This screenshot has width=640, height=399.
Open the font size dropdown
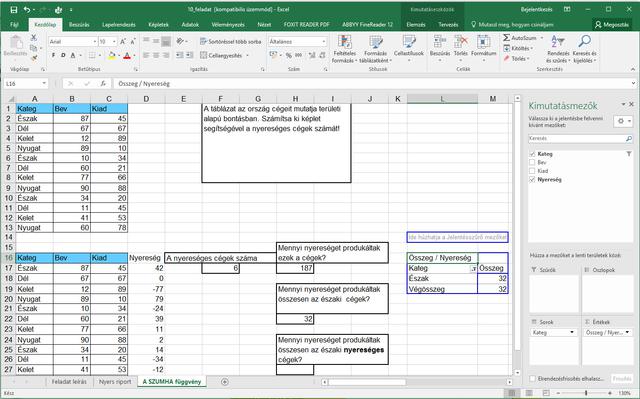point(114,42)
